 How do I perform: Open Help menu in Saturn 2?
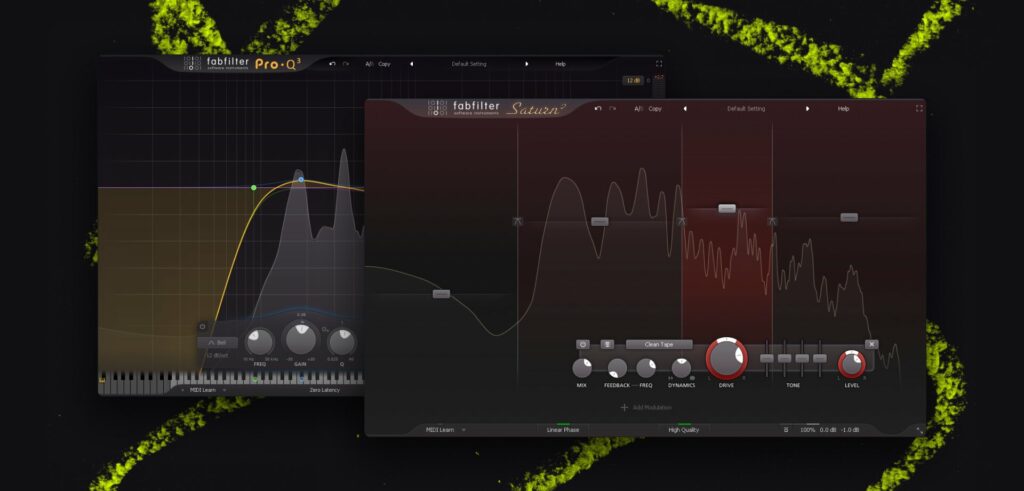(843, 108)
